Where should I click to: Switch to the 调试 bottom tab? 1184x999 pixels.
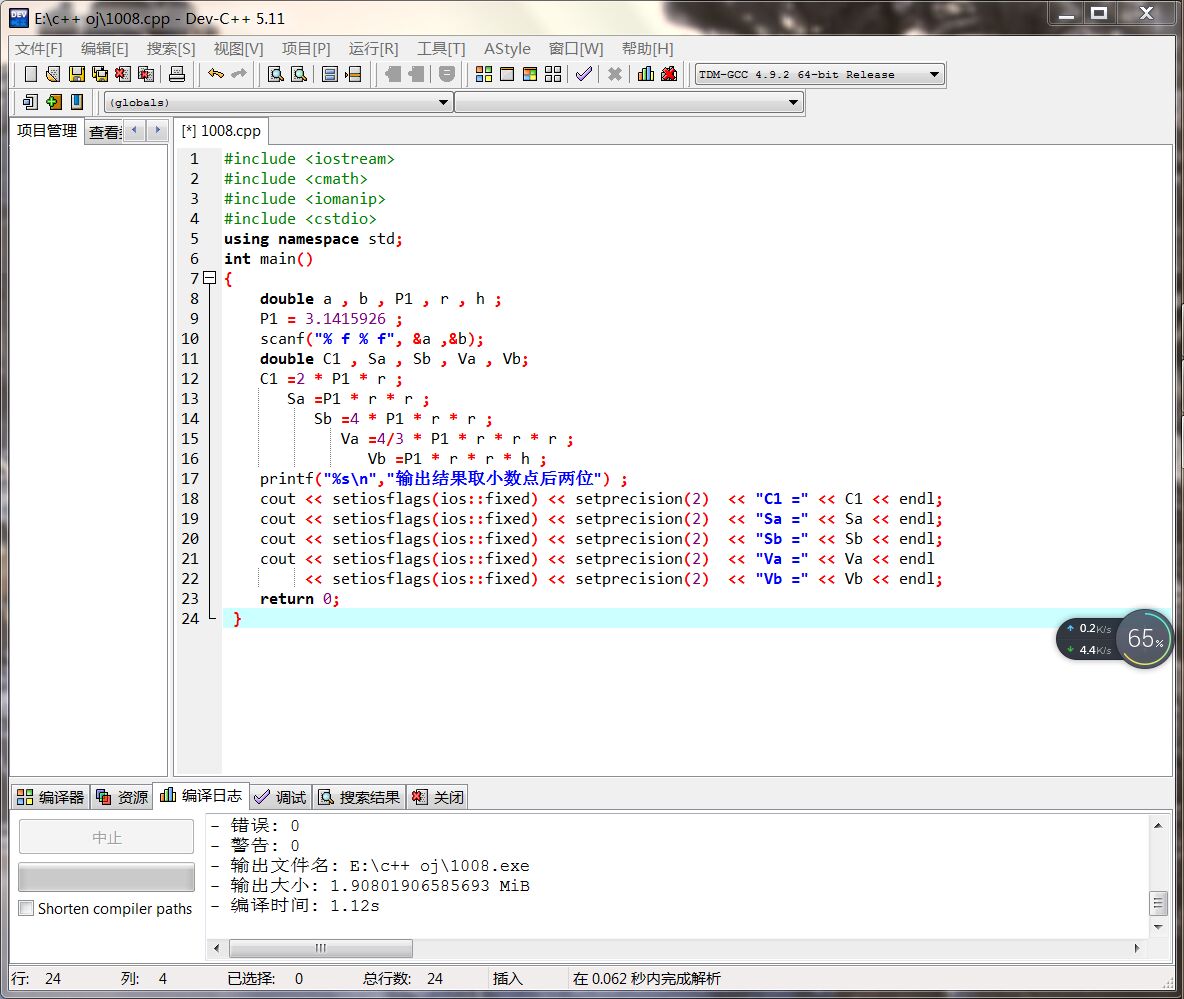pyautogui.click(x=280, y=797)
